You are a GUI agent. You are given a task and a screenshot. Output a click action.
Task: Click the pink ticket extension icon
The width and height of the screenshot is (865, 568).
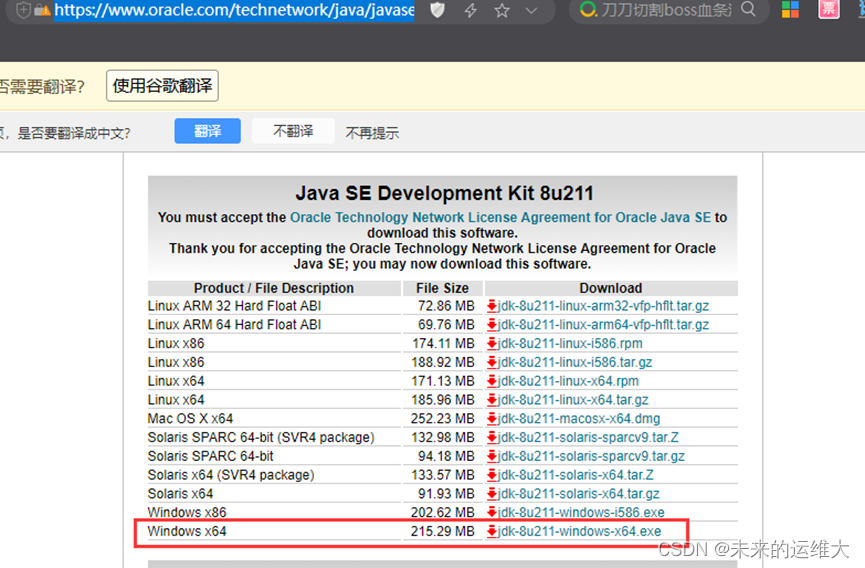pos(829,9)
